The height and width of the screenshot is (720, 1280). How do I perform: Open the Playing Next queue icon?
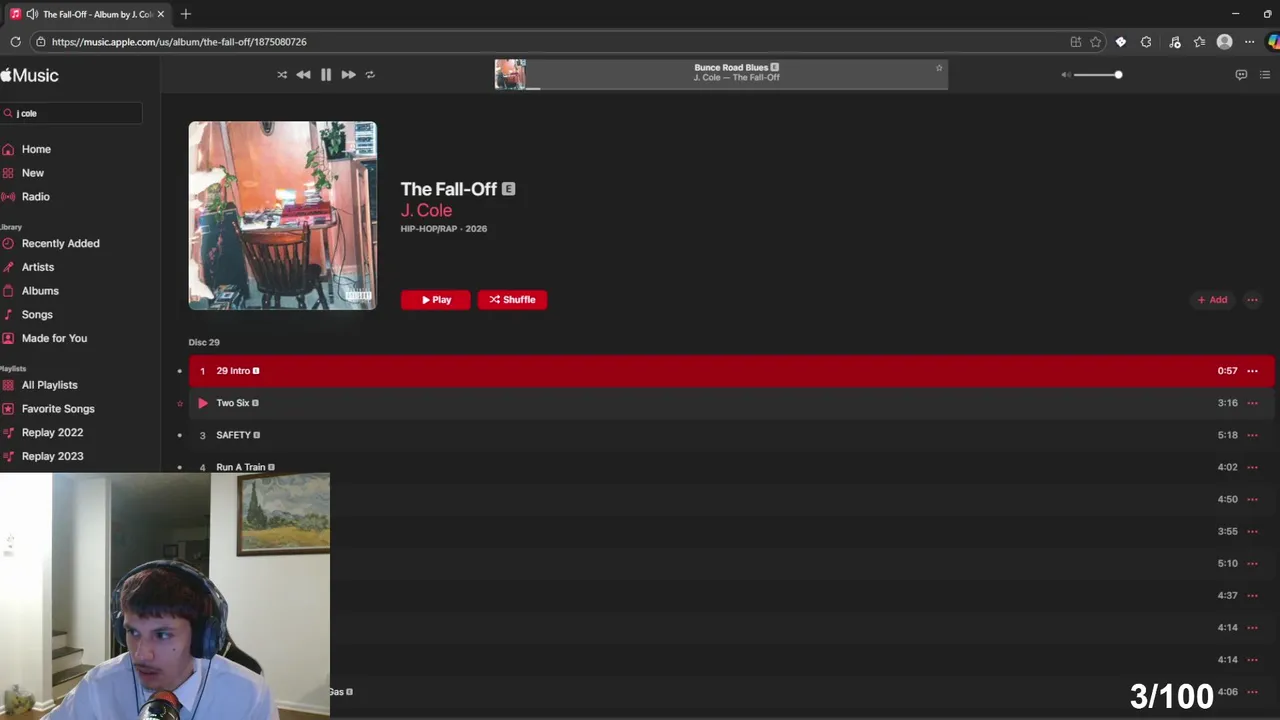point(1265,75)
